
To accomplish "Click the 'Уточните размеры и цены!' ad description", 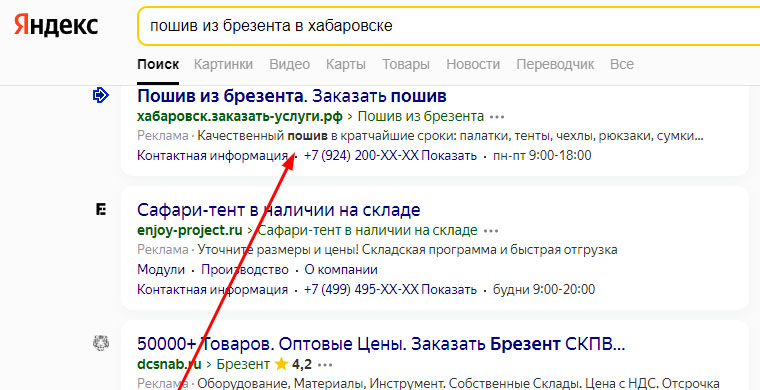I will [x=407, y=250].
